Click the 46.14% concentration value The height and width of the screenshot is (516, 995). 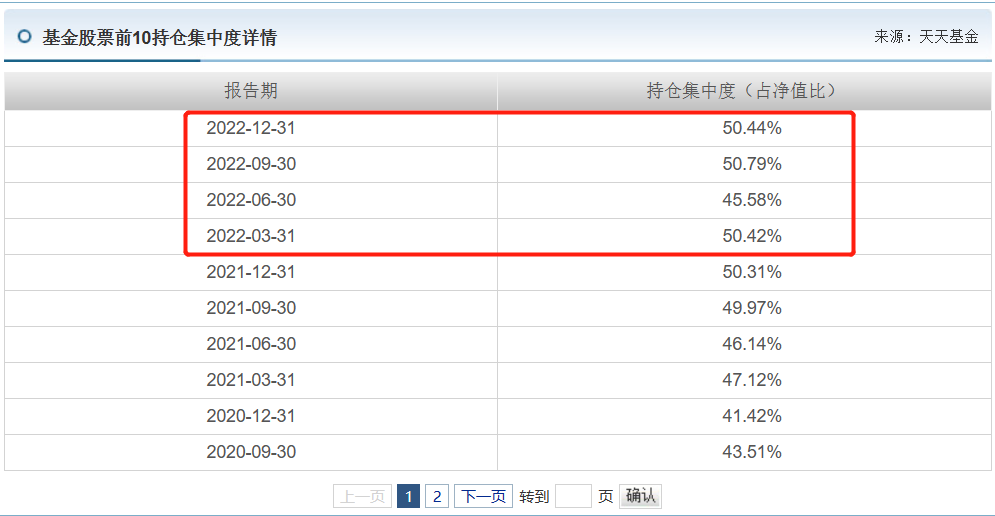[x=751, y=344]
